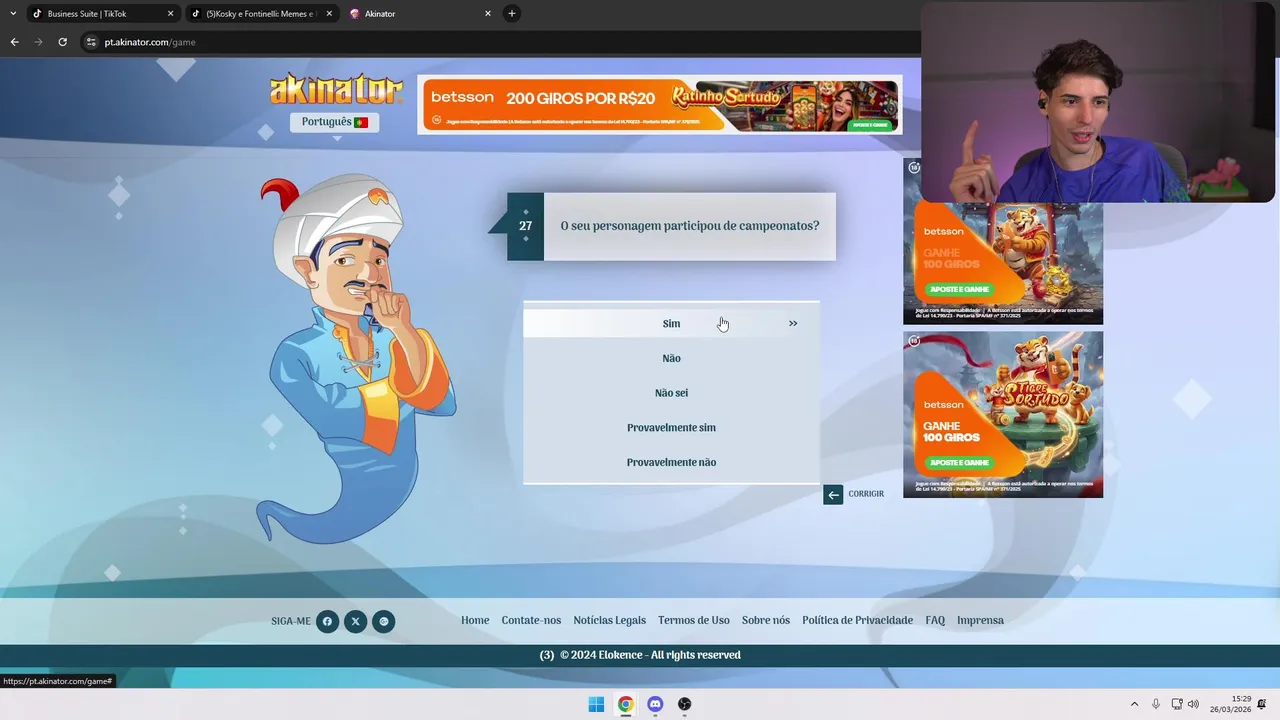The width and height of the screenshot is (1280, 720).
Task: Open the Português language selector
Action: pyautogui.click(x=334, y=122)
